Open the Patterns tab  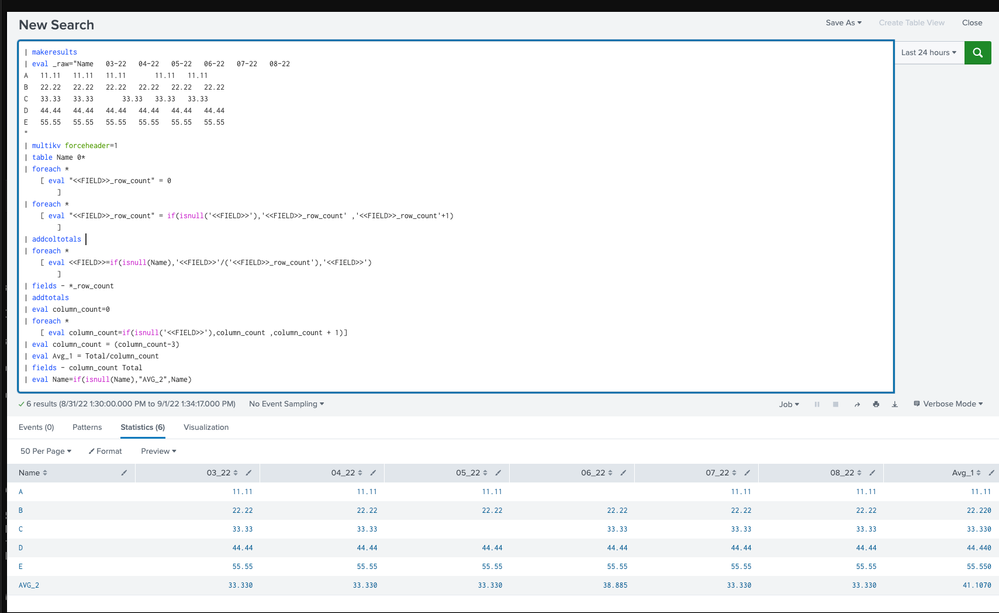(x=87, y=427)
